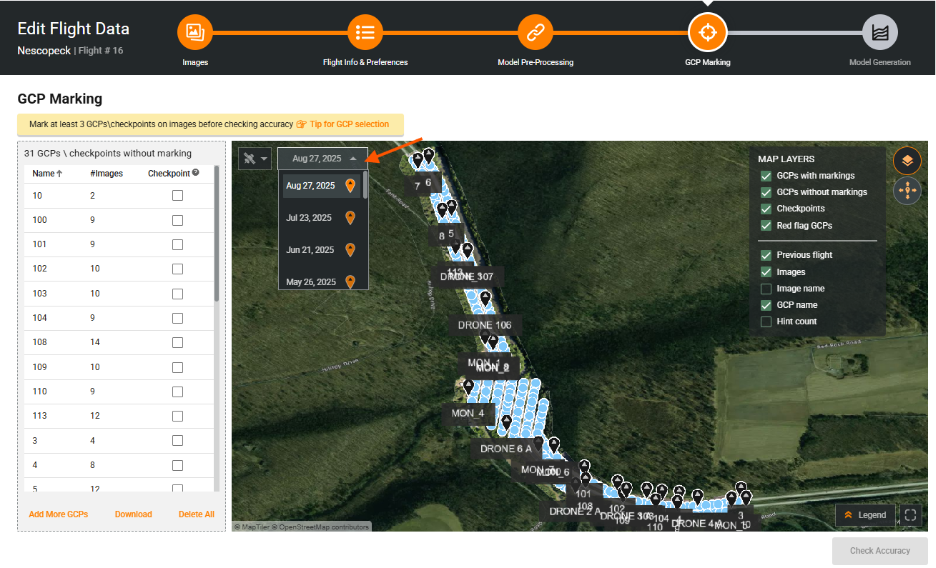The image size is (936, 568).
Task: Enable the Hint count layer
Action: (766, 322)
